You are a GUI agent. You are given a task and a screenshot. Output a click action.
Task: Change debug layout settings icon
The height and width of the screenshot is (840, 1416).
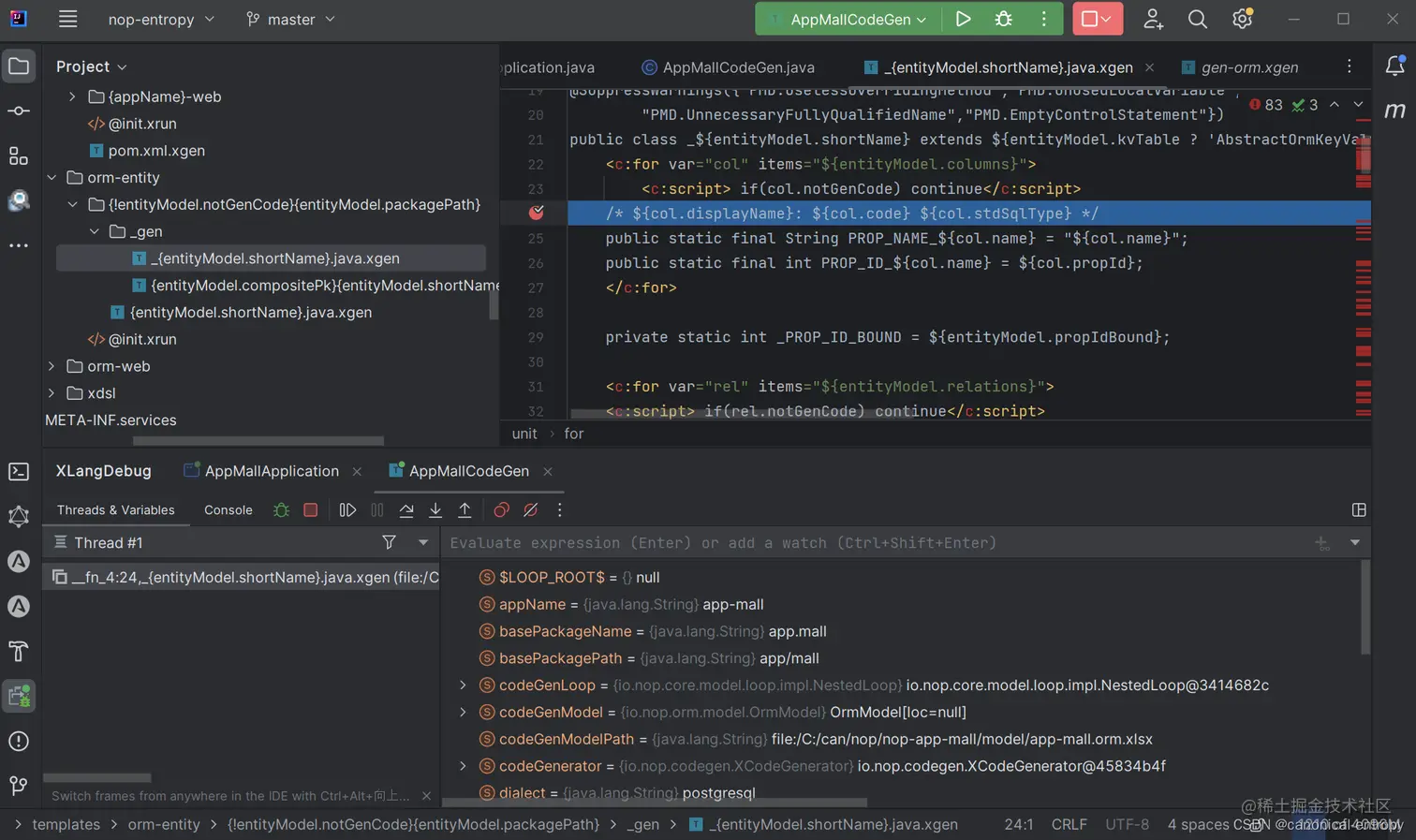pos(1359,510)
